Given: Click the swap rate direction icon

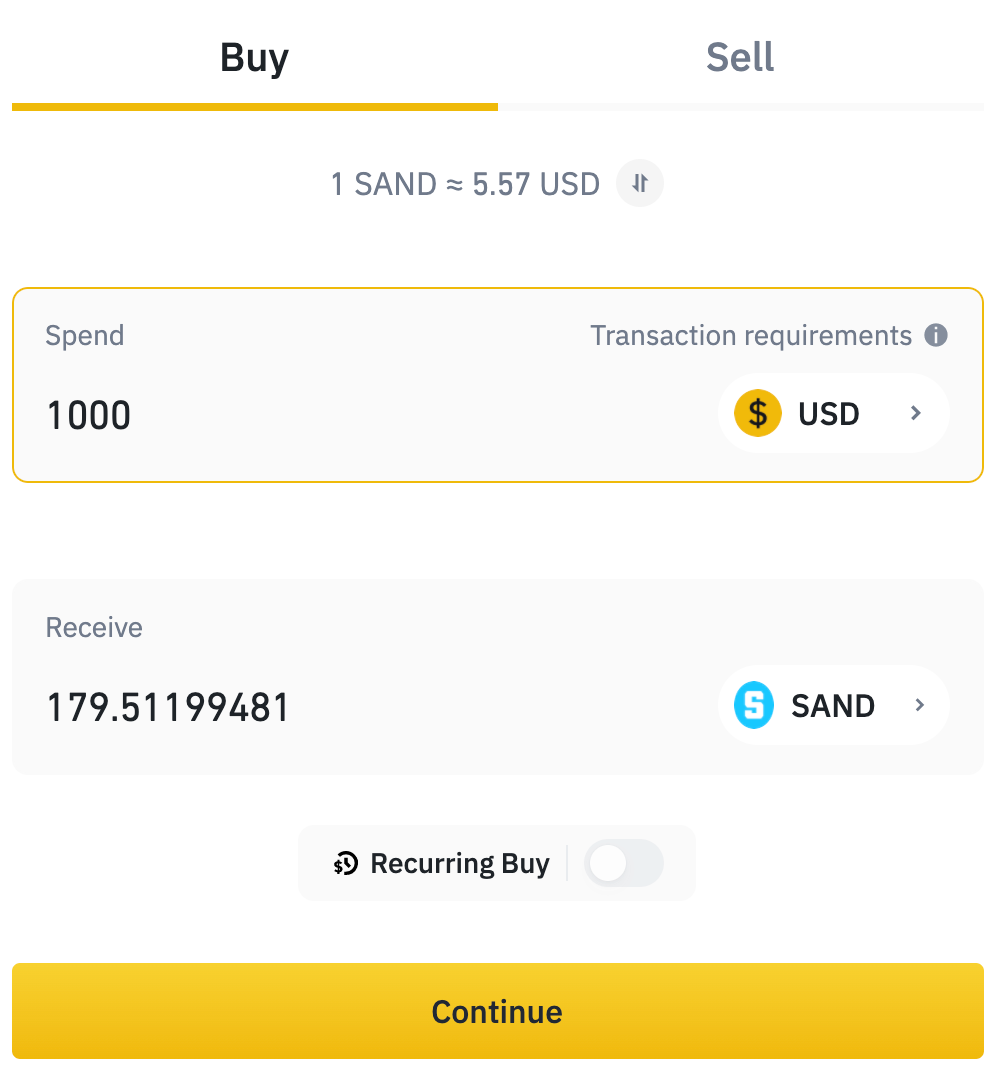Looking at the screenshot, I should coord(640,184).
